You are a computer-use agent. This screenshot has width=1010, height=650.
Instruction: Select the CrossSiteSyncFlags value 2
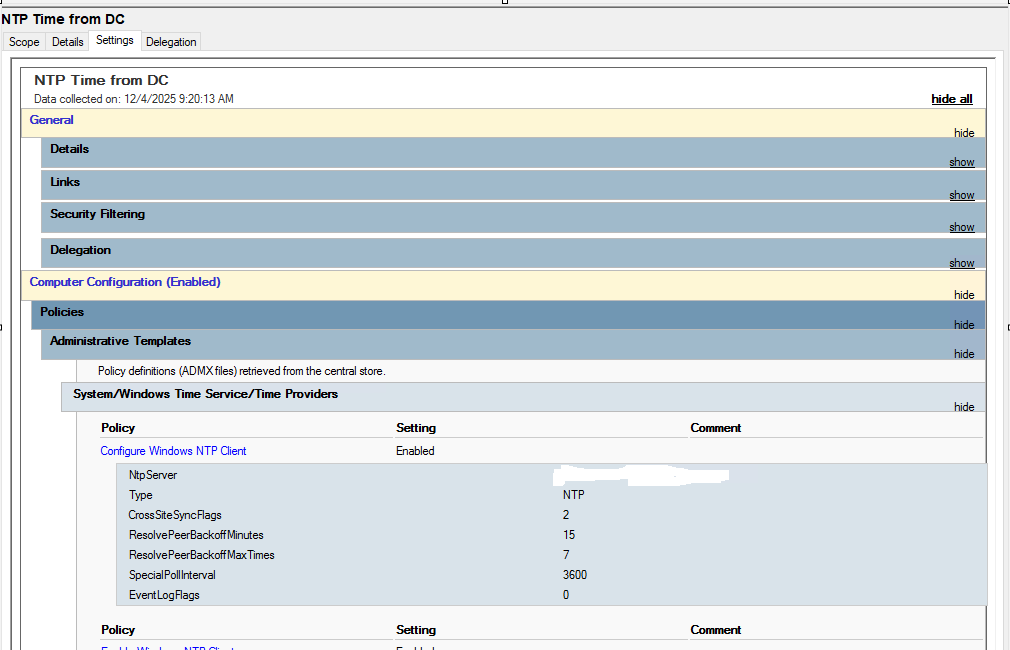pyautogui.click(x=566, y=515)
